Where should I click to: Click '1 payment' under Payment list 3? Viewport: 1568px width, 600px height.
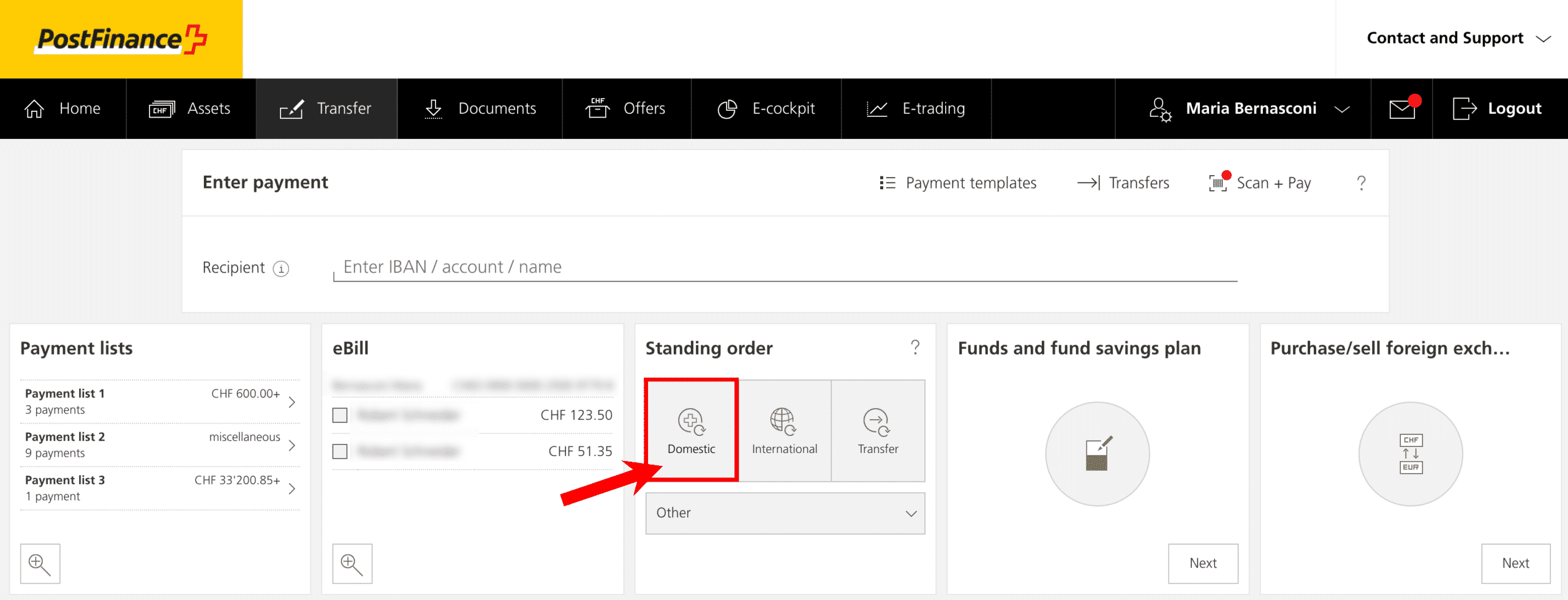[x=53, y=497]
